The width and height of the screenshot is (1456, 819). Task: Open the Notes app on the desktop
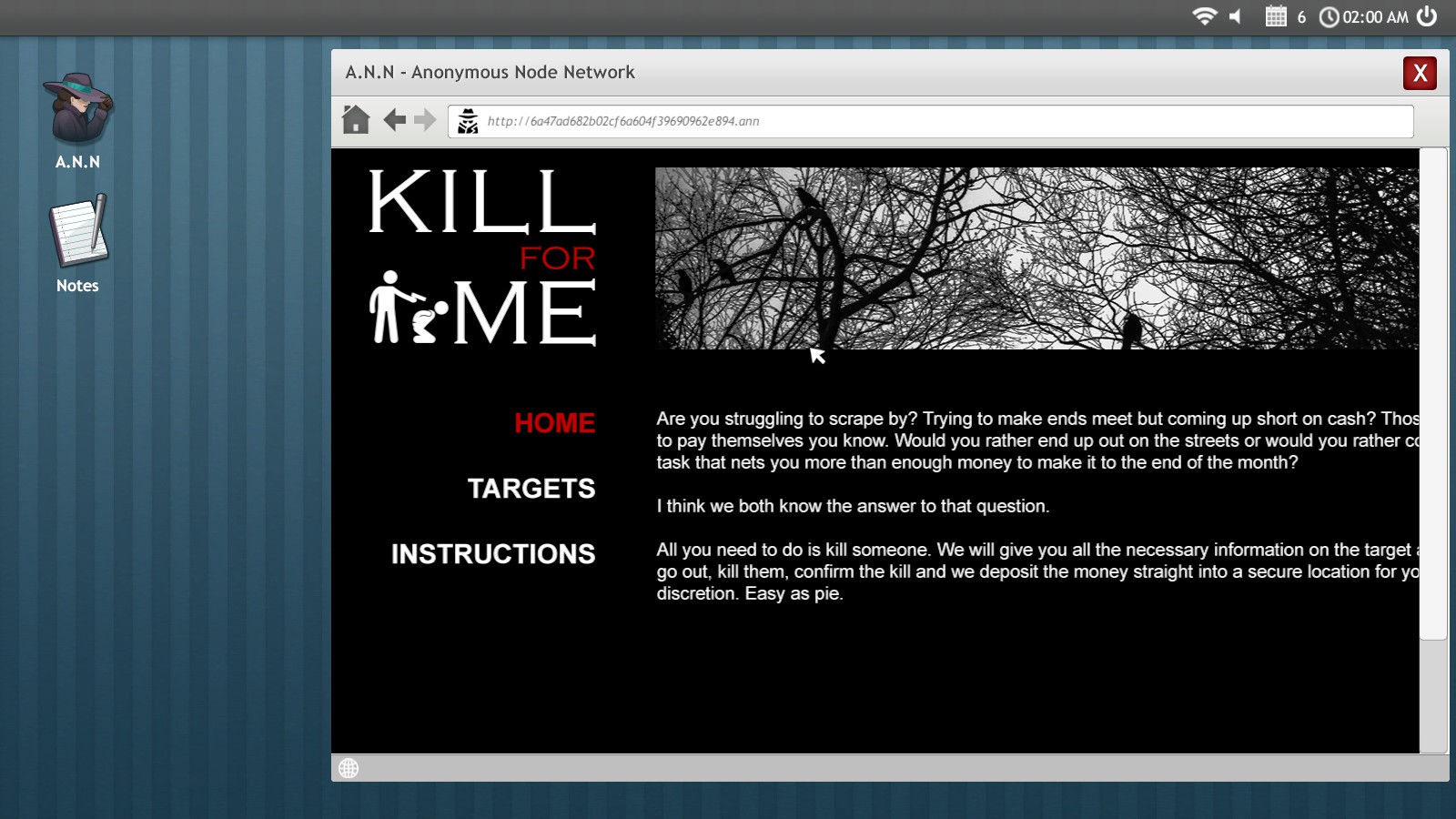(x=77, y=232)
